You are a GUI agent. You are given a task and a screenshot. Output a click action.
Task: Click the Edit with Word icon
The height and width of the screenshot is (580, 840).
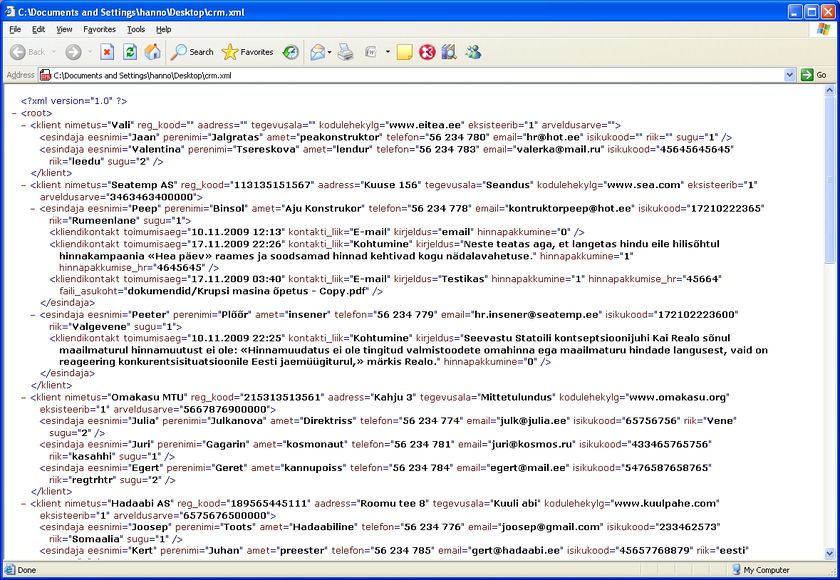371,52
